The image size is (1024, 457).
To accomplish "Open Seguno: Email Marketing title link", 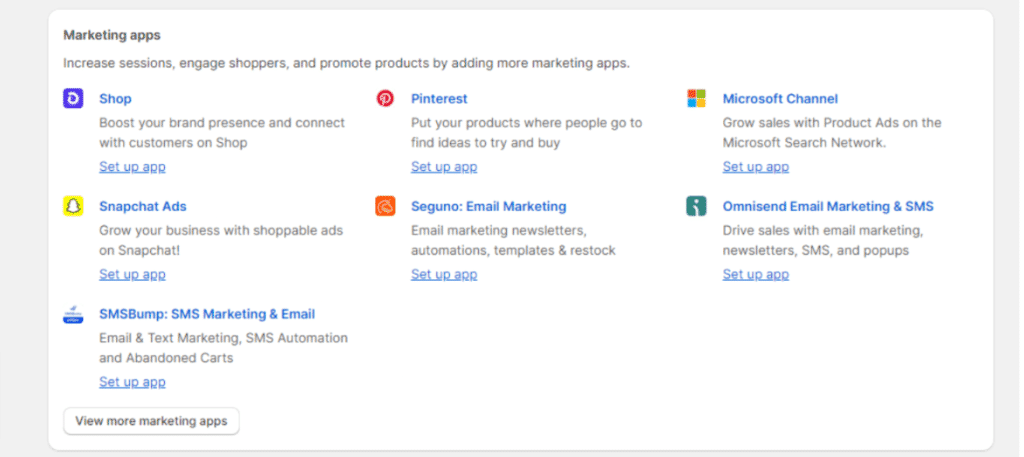I will click(x=488, y=206).
